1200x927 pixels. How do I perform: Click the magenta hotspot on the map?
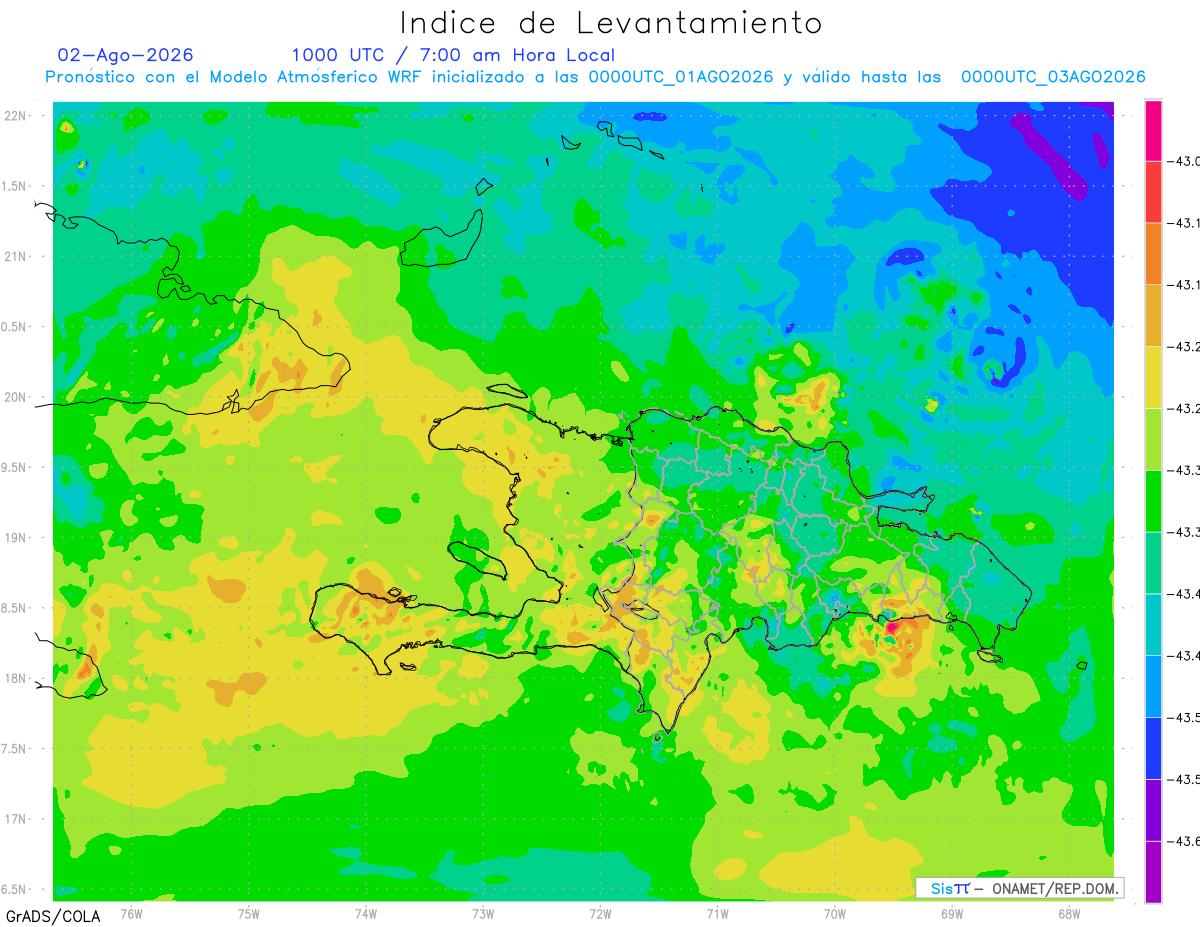(891, 628)
